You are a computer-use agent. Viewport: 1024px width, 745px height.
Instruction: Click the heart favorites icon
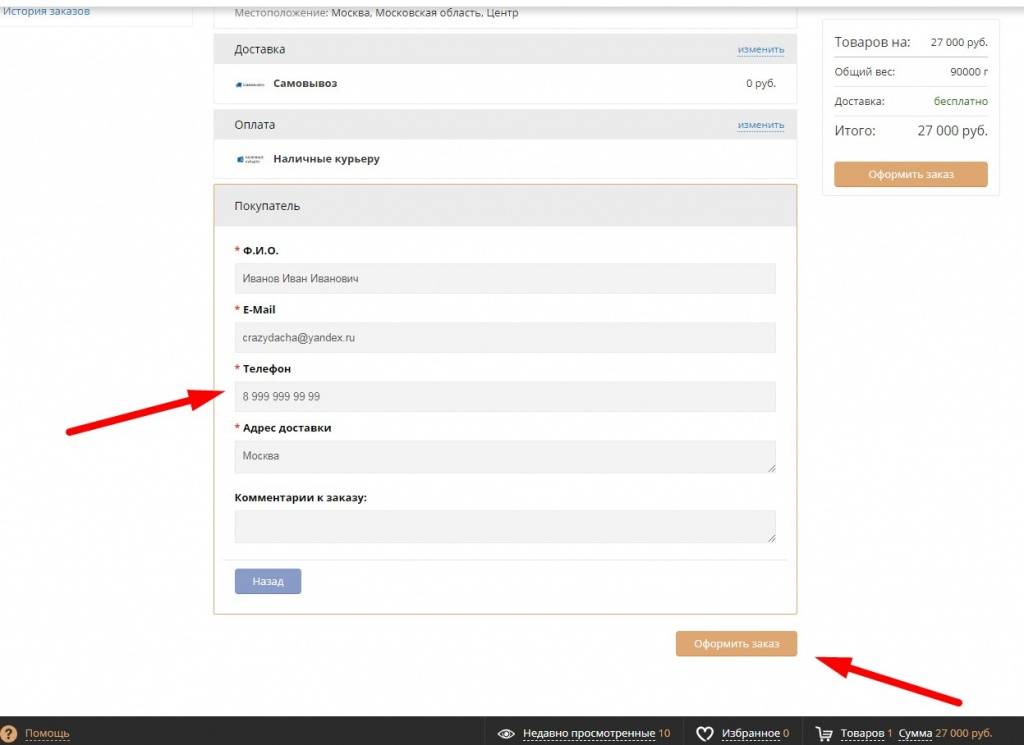coord(704,734)
